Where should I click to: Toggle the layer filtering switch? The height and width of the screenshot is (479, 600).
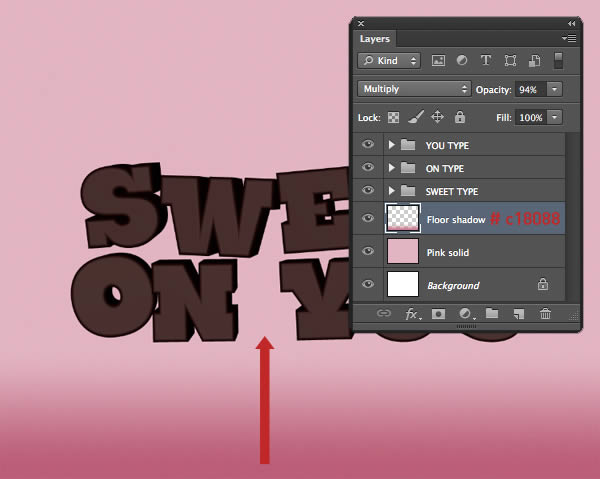click(x=558, y=61)
